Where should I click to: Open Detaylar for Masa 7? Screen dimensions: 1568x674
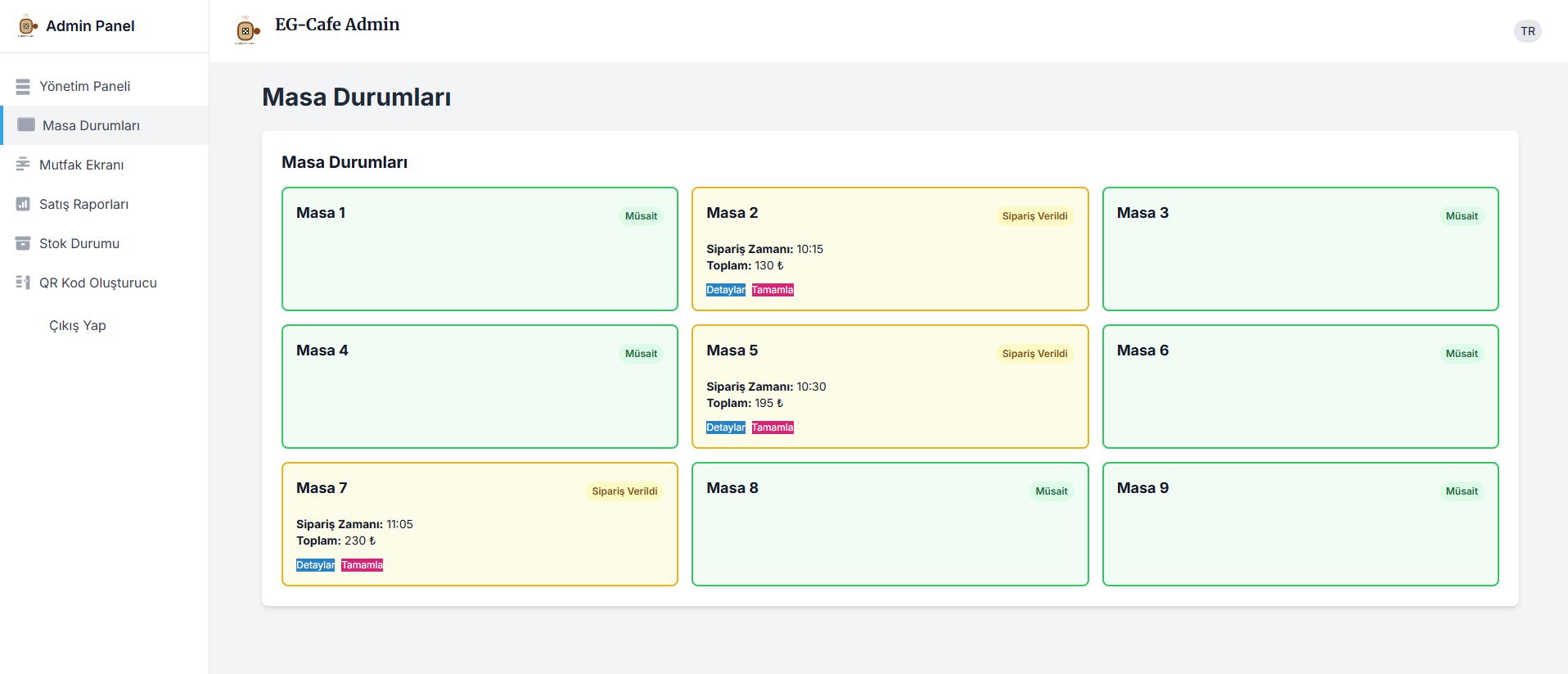click(315, 565)
